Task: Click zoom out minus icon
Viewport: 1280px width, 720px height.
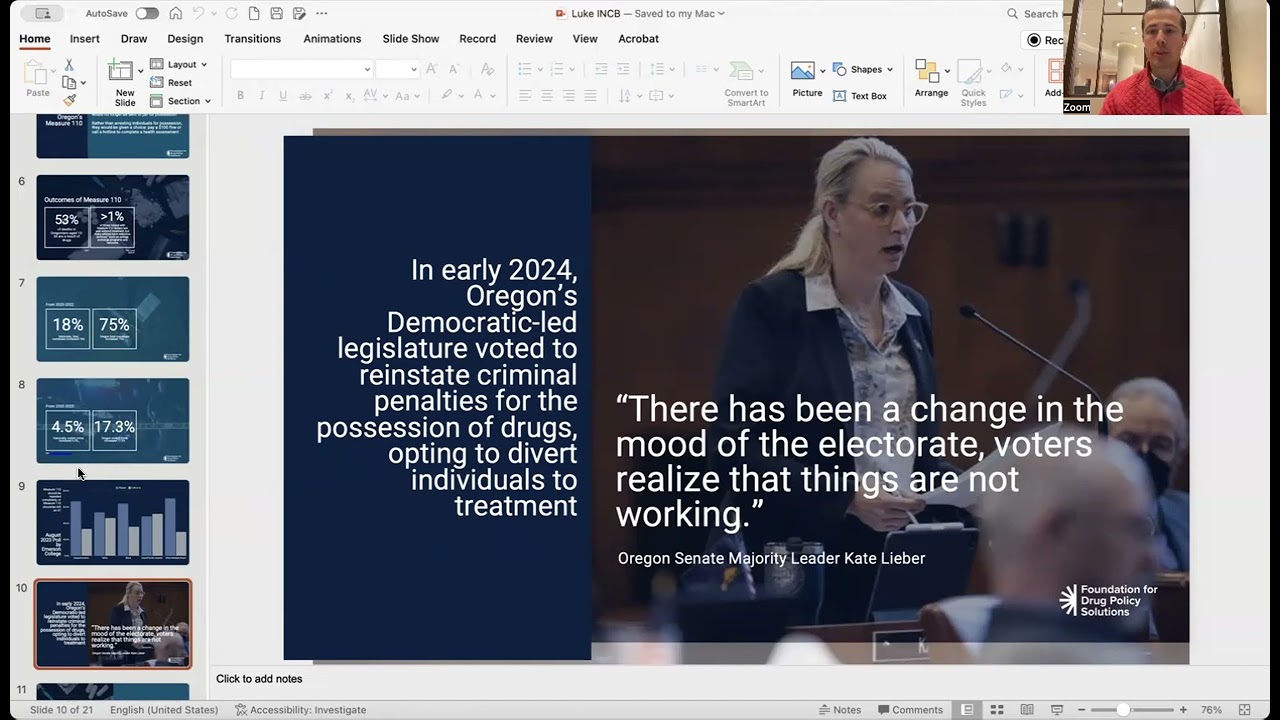Action: click(1081, 710)
